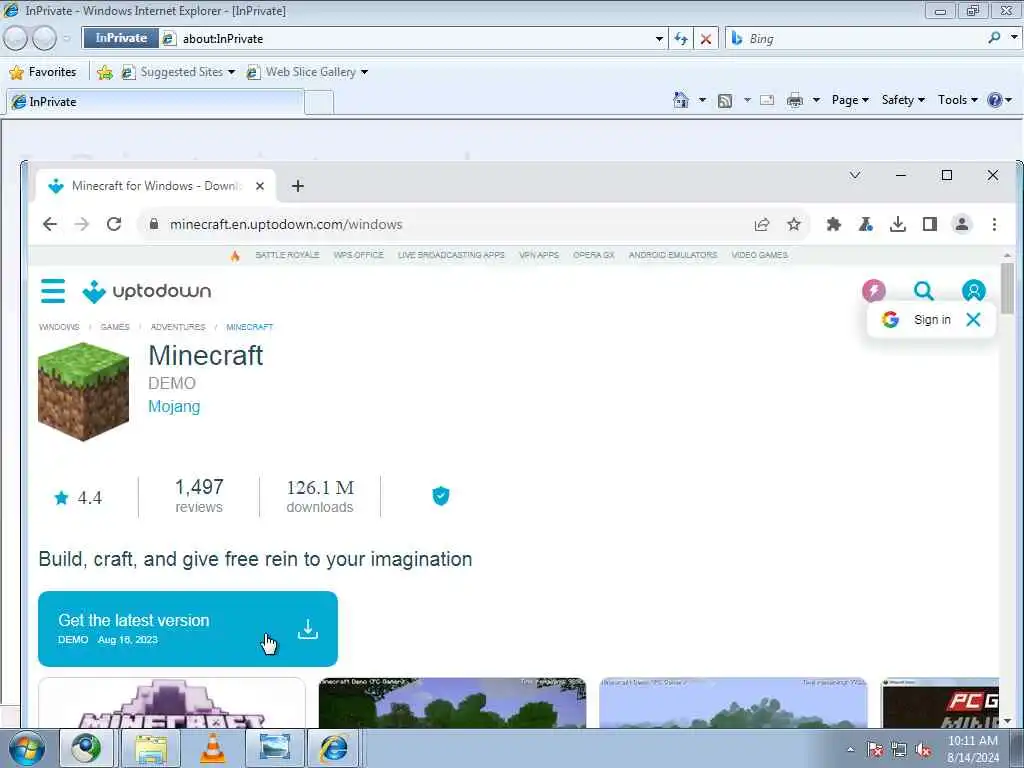Click the Chrome share page icon
The image size is (1024, 768).
tap(761, 225)
